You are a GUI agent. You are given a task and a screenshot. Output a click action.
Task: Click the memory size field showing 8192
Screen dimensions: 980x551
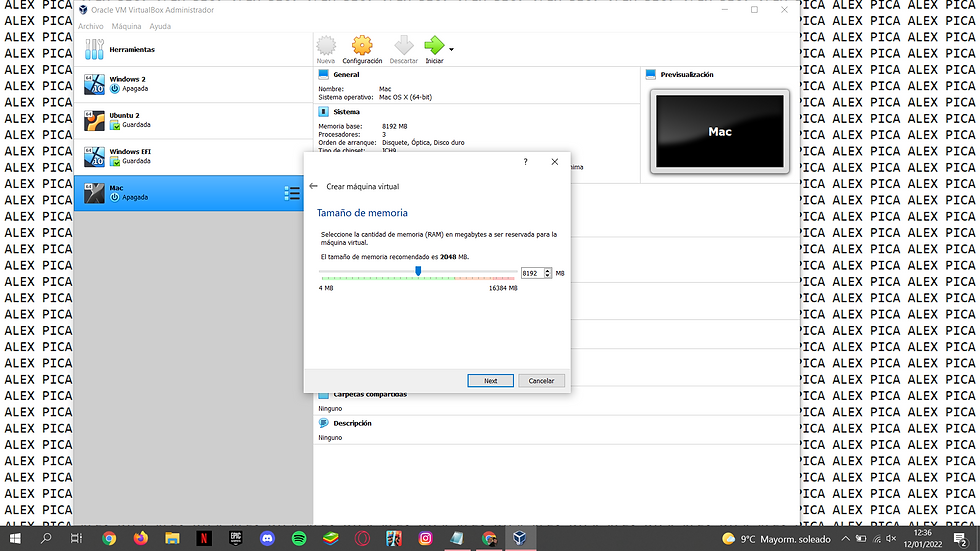coord(532,273)
